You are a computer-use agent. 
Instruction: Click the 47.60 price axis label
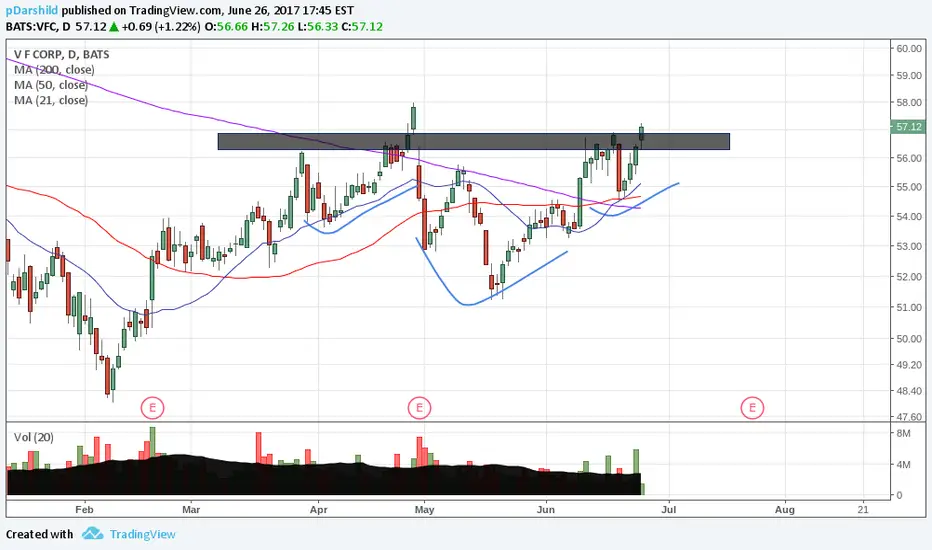(x=909, y=417)
